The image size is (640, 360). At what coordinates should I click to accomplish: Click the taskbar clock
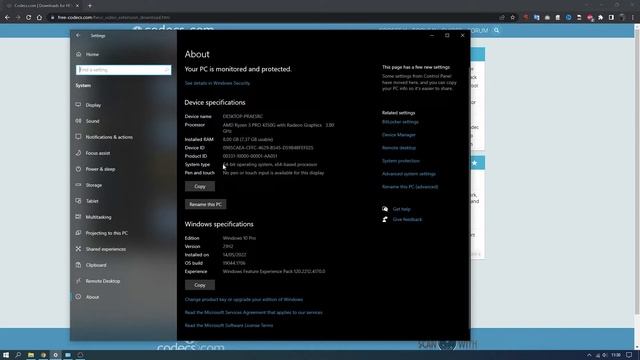click(x=616, y=355)
